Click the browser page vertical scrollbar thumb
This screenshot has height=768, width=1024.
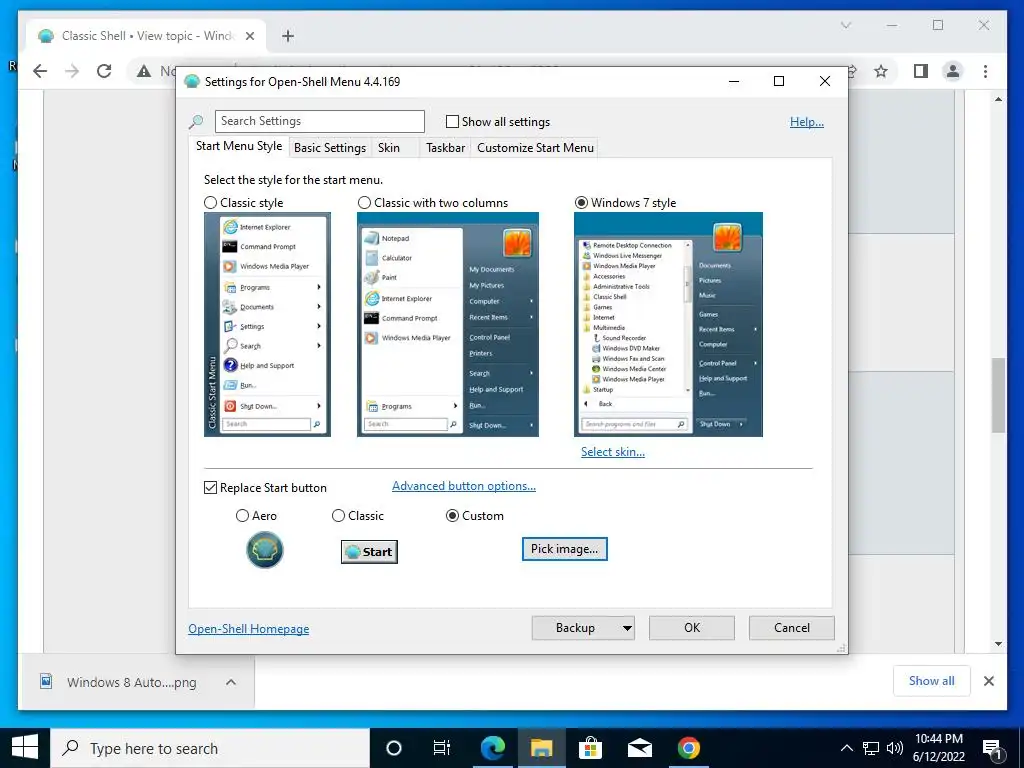pos(998,395)
